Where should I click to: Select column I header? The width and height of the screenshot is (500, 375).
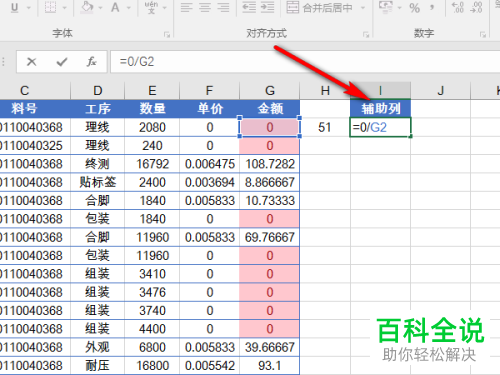(x=380, y=90)
